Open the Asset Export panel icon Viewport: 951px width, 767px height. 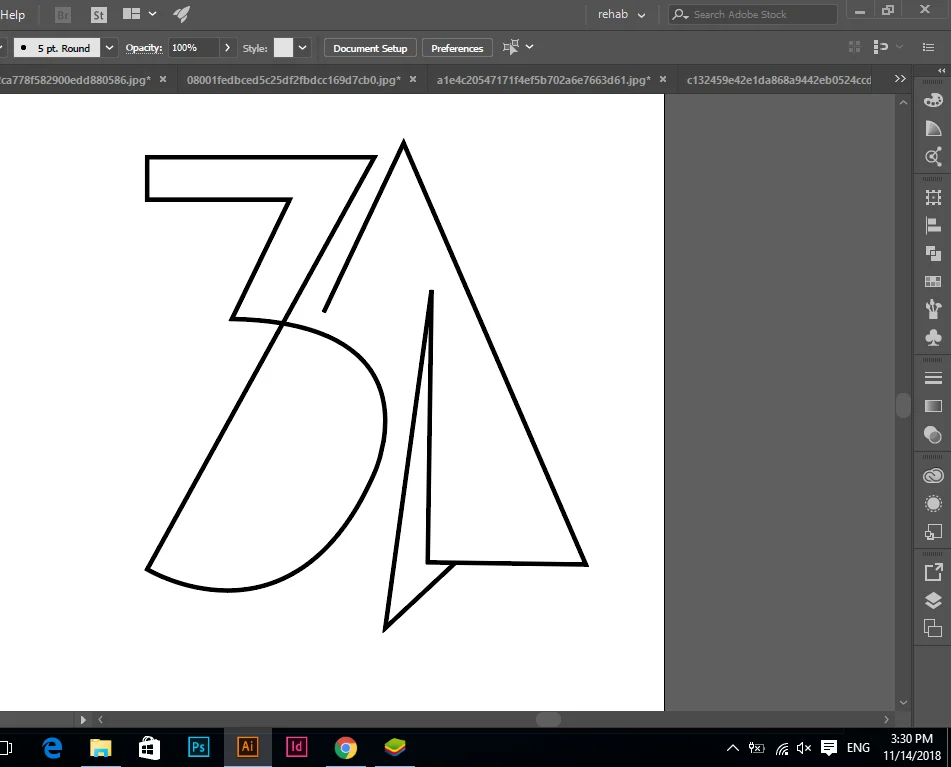click(x=933, y=572)
